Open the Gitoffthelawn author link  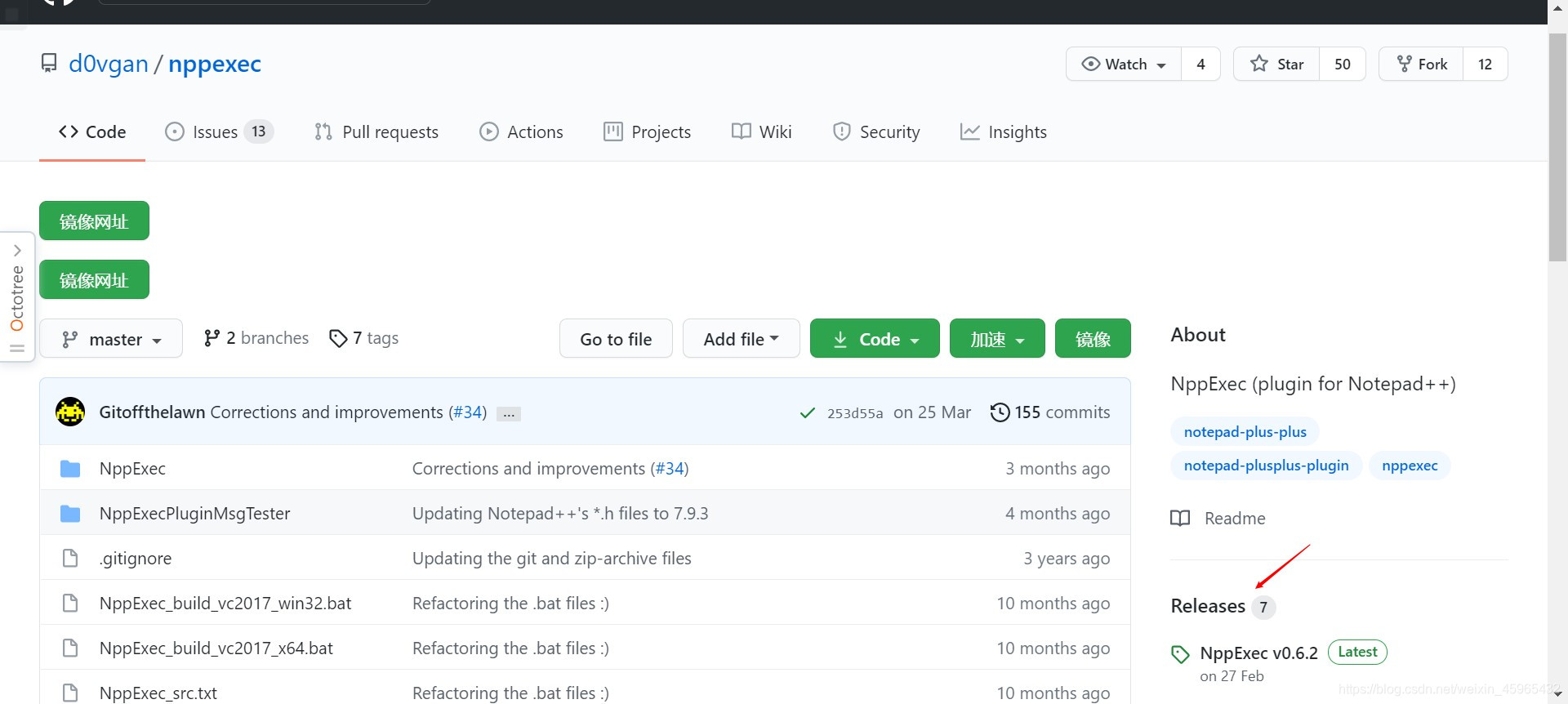[x=152, y=412]
